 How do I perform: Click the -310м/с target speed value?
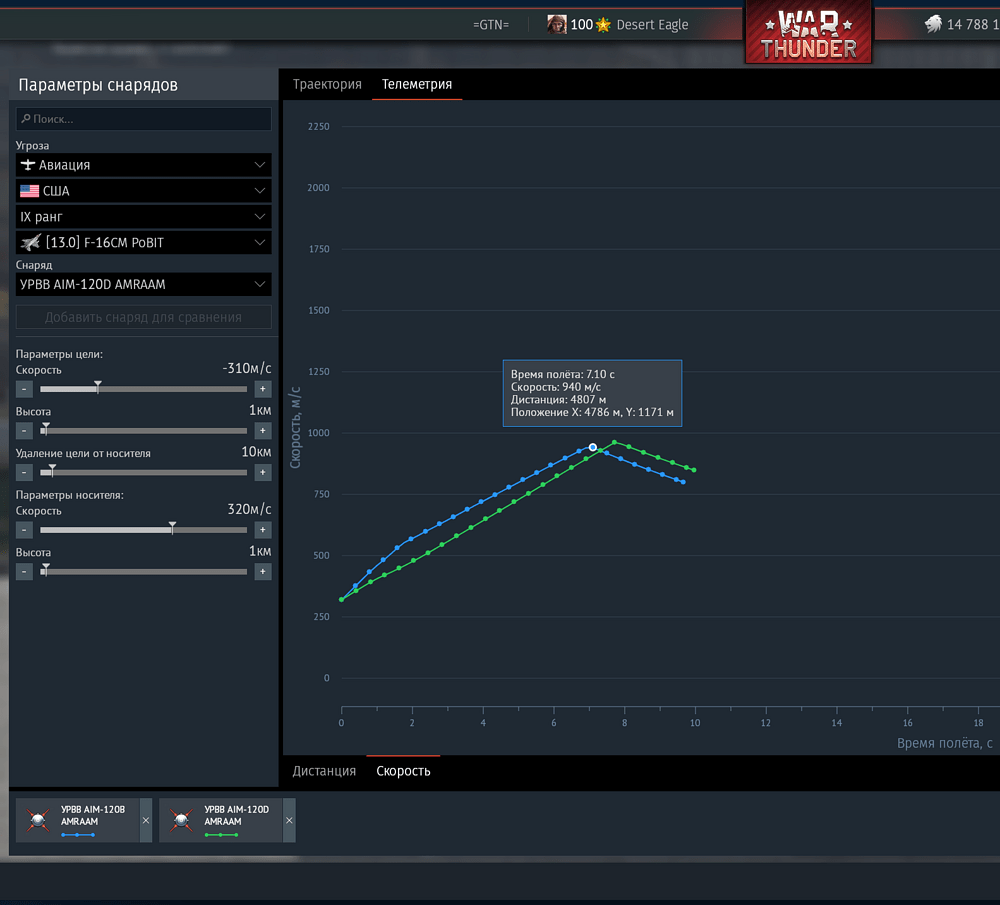point(246,368)
